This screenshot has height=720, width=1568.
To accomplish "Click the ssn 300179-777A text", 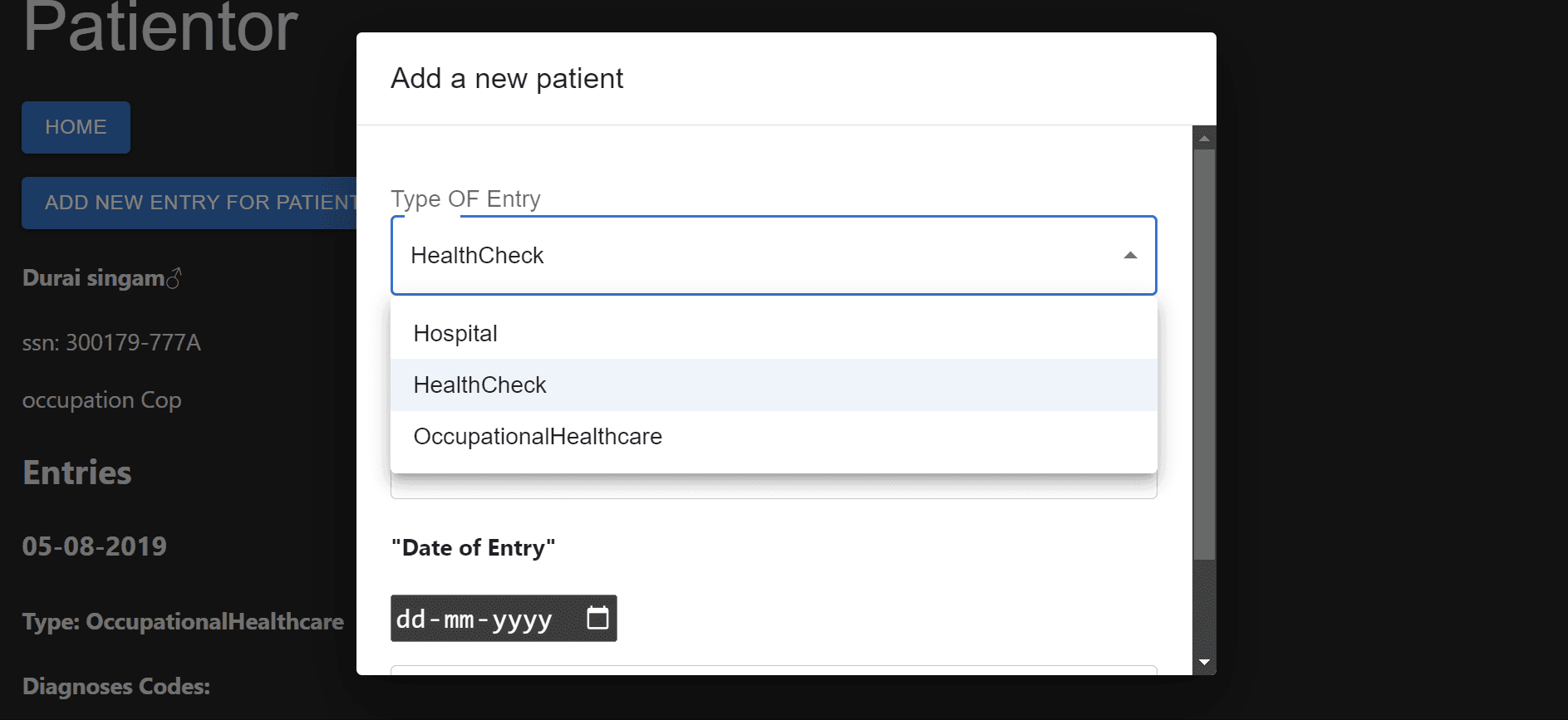I will pyautogui.click(x=111, y=342).
